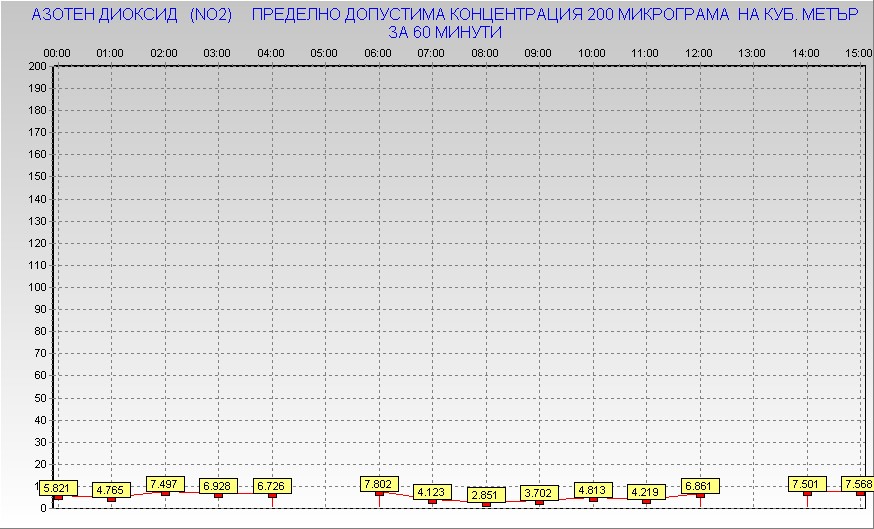Click the 02:00 time axis label
This screenshot has width=874, height=529.
point(164,54)
